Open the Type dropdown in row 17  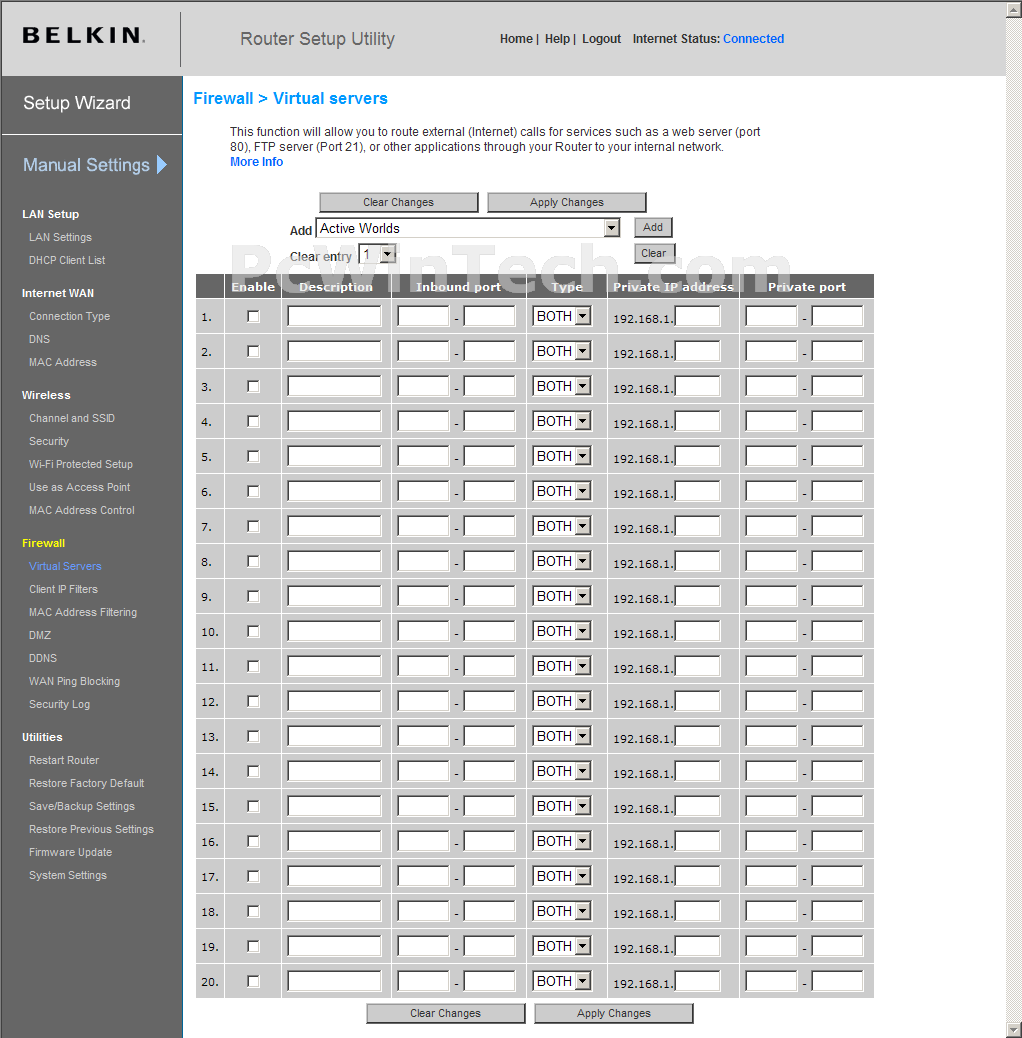(x=562, y=876)
